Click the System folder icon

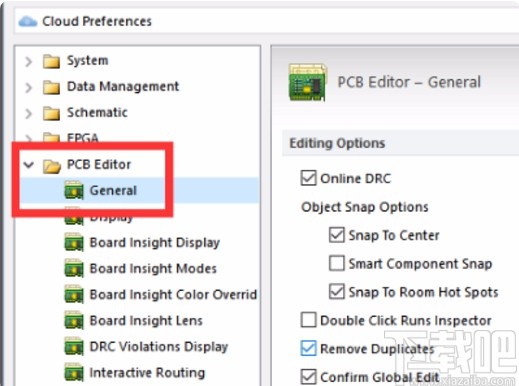coord(51,61)
